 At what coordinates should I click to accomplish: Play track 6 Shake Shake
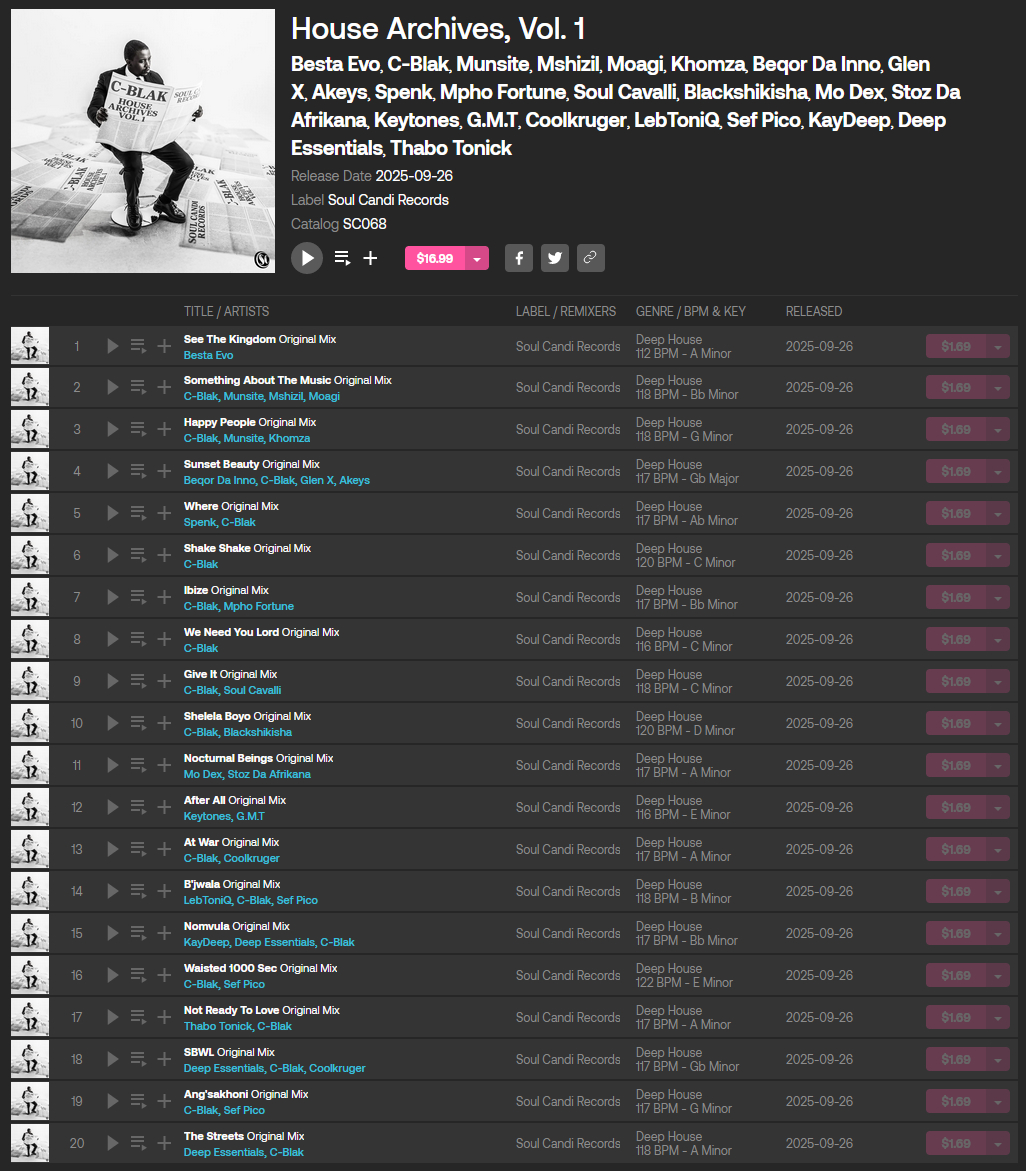(113, 555)
